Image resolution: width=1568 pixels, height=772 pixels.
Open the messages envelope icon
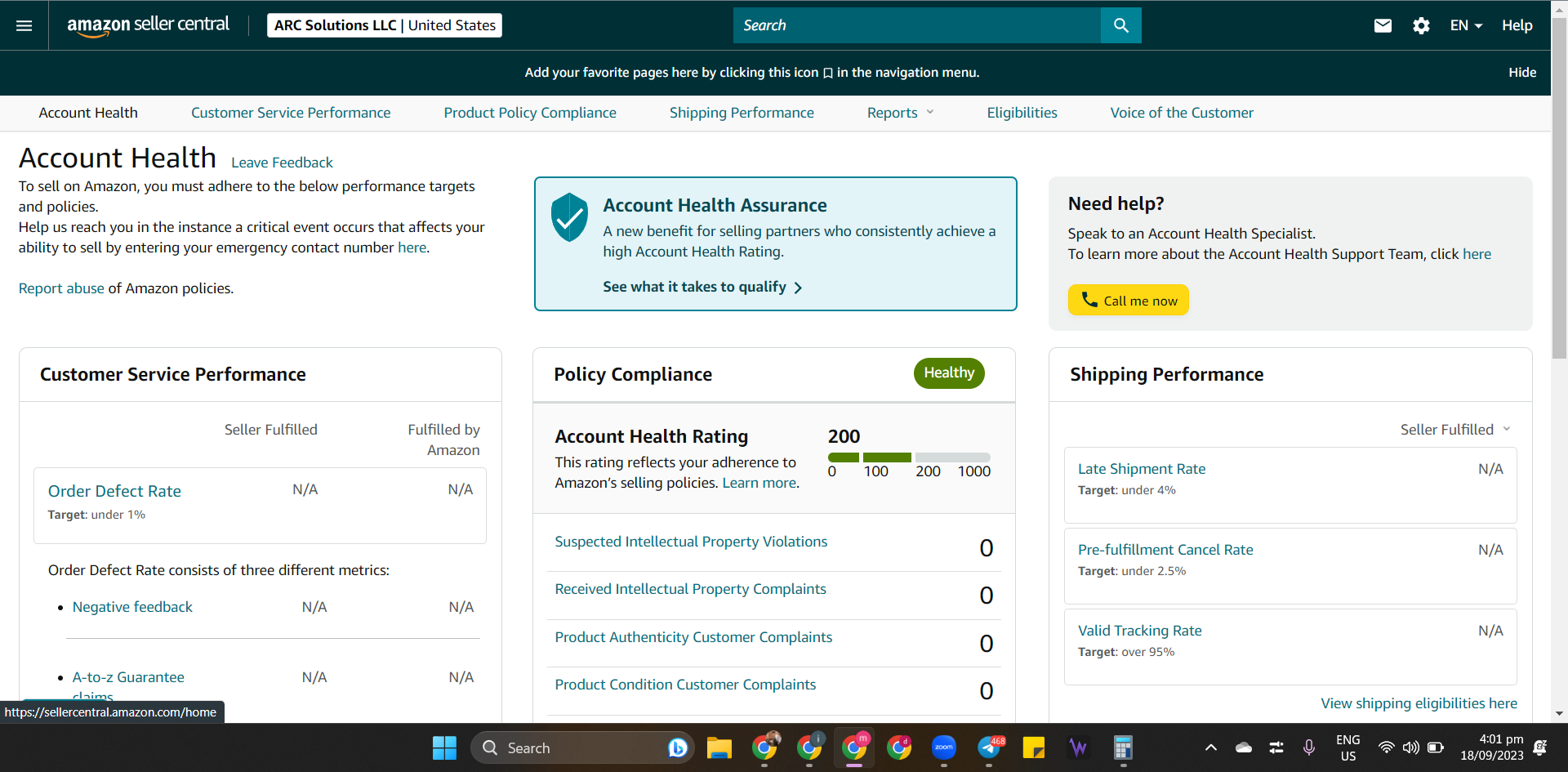1383,25
